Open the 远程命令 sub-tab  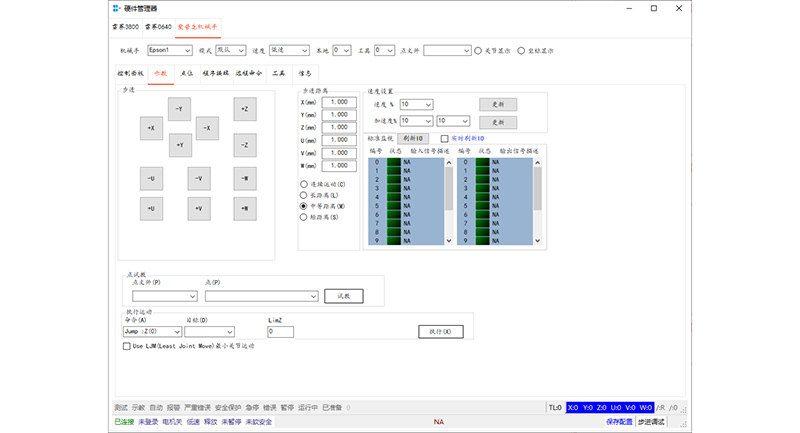249,73
